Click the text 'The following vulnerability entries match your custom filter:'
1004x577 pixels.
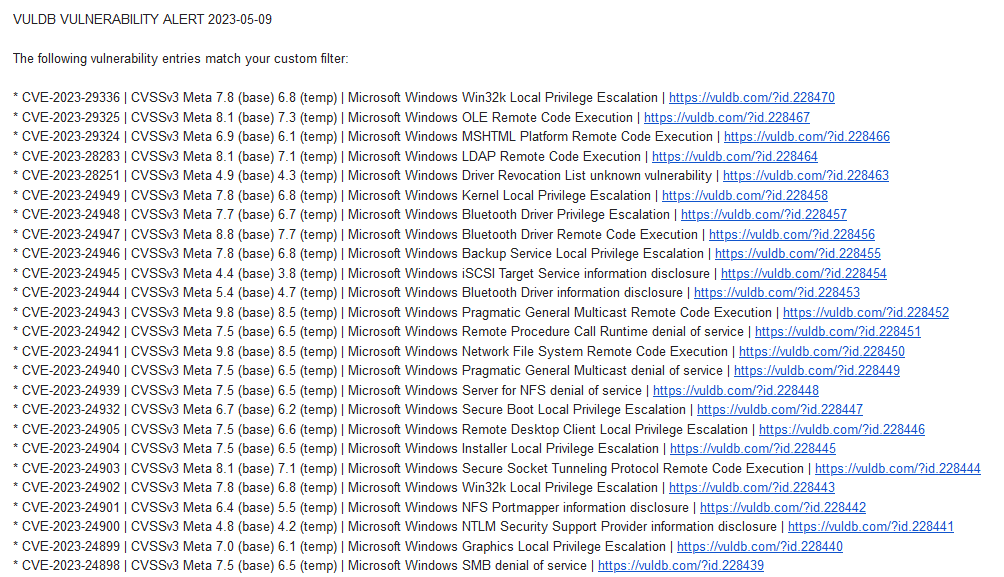click(x=181, y=59)
